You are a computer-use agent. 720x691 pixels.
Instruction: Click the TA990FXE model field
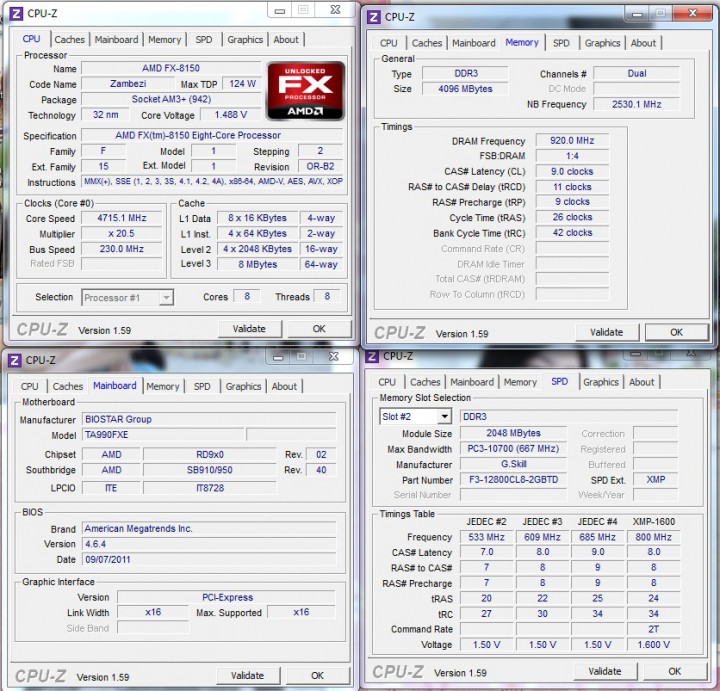click(163, 435)
